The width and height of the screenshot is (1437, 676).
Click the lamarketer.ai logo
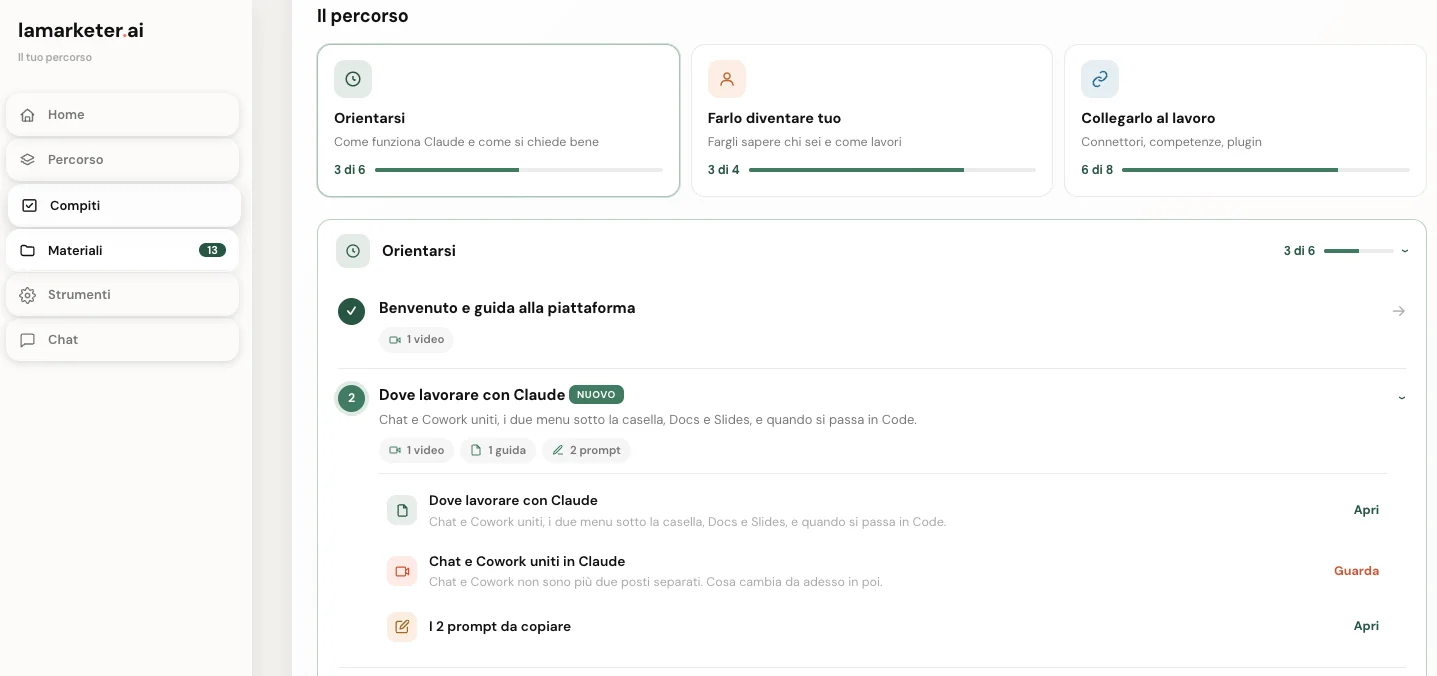coord(81,30)
